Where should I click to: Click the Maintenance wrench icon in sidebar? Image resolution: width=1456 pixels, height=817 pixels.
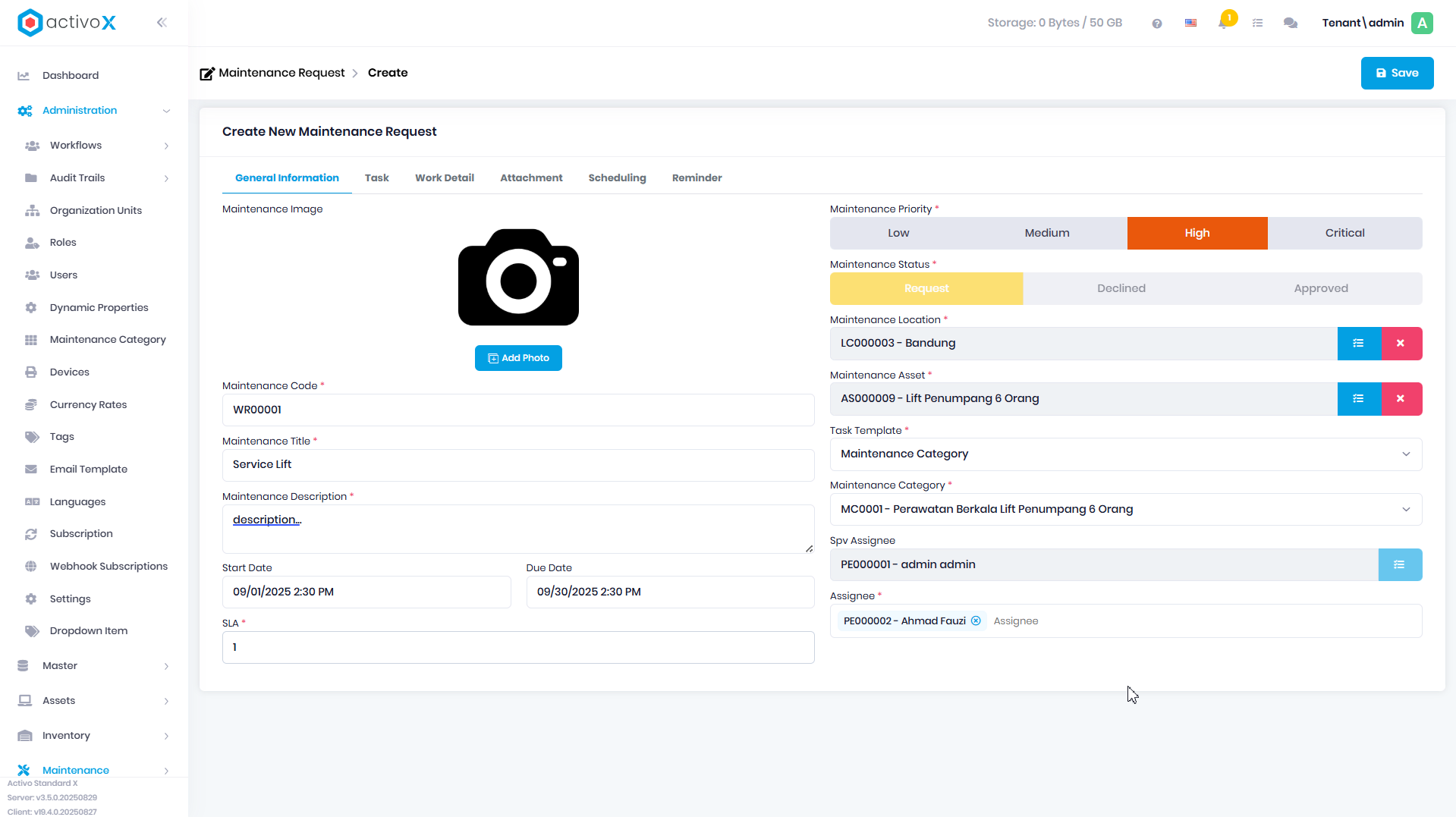tap(24, 770)
